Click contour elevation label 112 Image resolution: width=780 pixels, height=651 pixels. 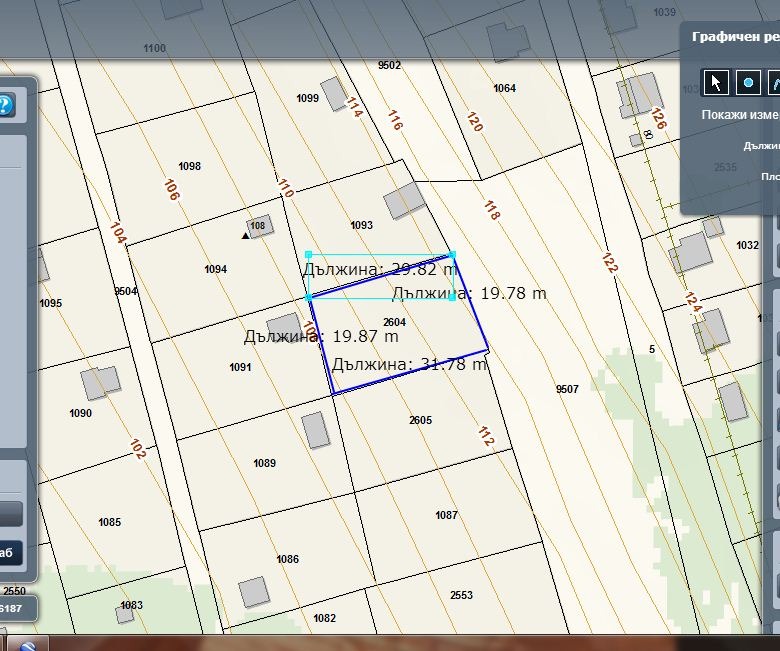click(x=486, y=436)
